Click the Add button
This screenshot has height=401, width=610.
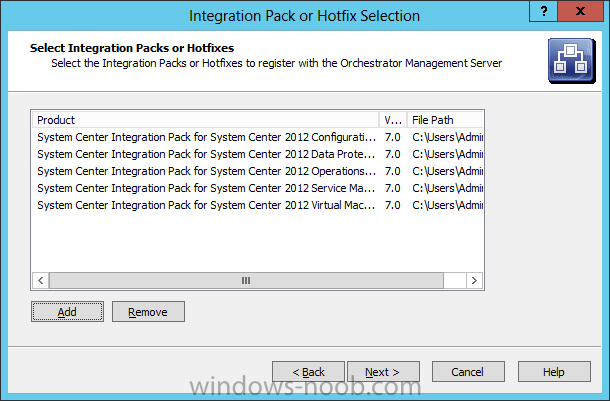point(67,312)
